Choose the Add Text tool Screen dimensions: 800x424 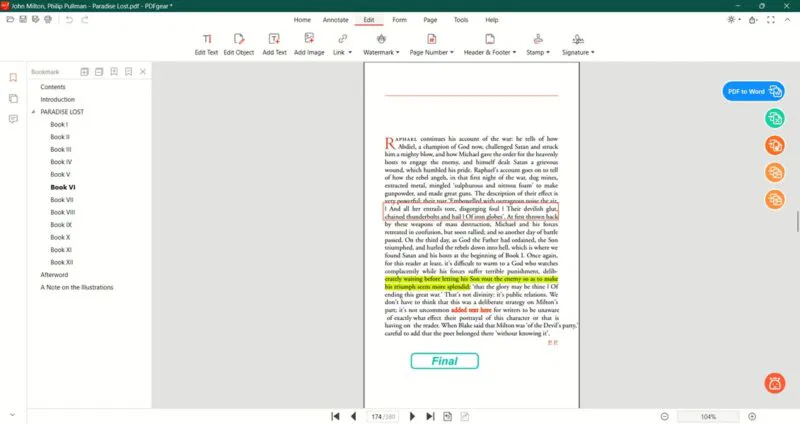(x=274, y=44)
